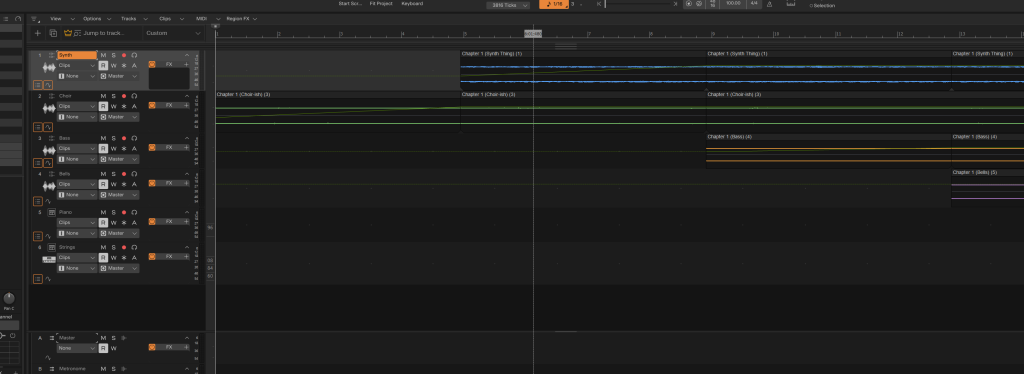Mute the Synth track

[x=103, y=55]
